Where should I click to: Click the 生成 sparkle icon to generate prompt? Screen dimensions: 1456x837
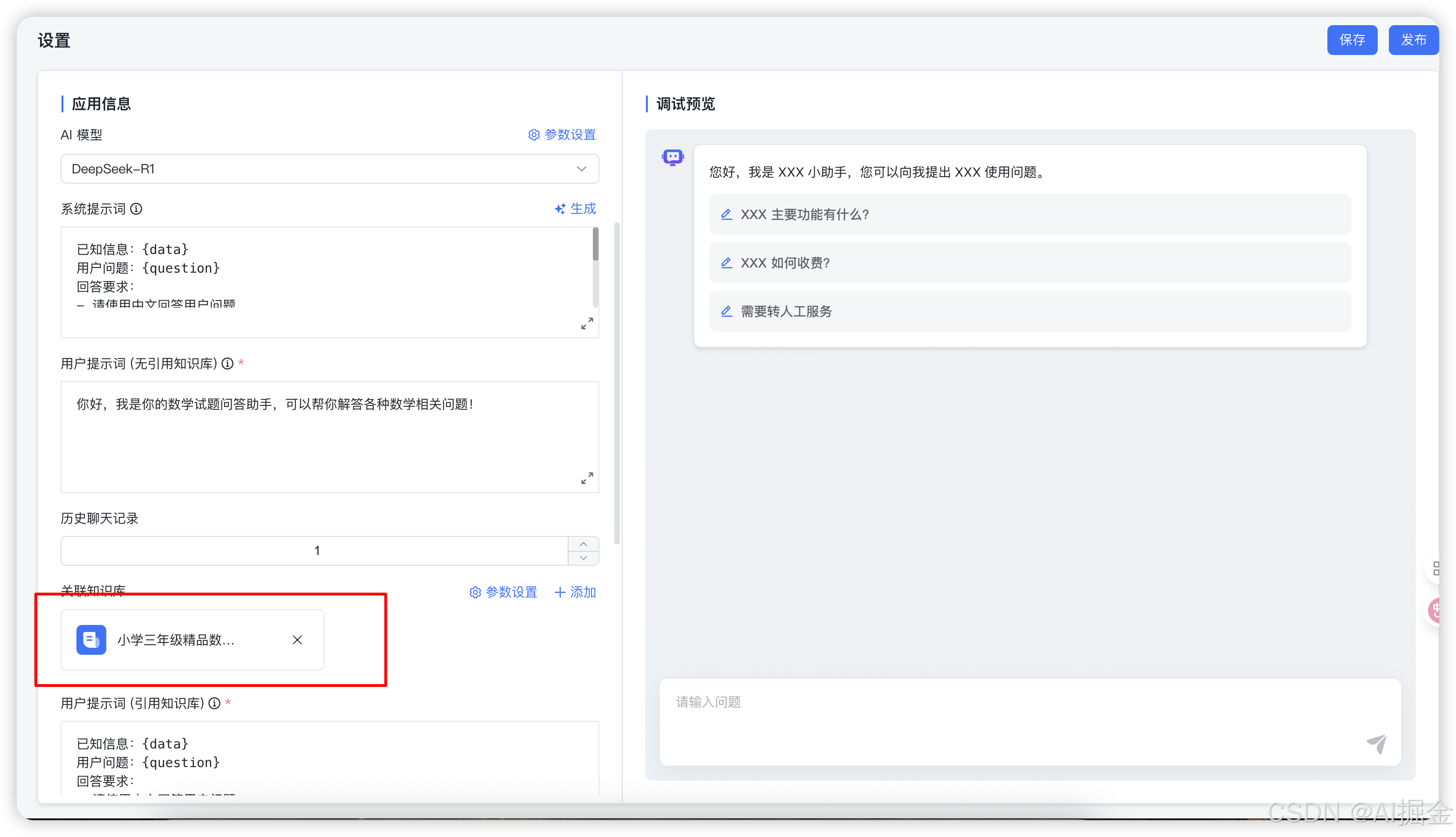[560, 209]
